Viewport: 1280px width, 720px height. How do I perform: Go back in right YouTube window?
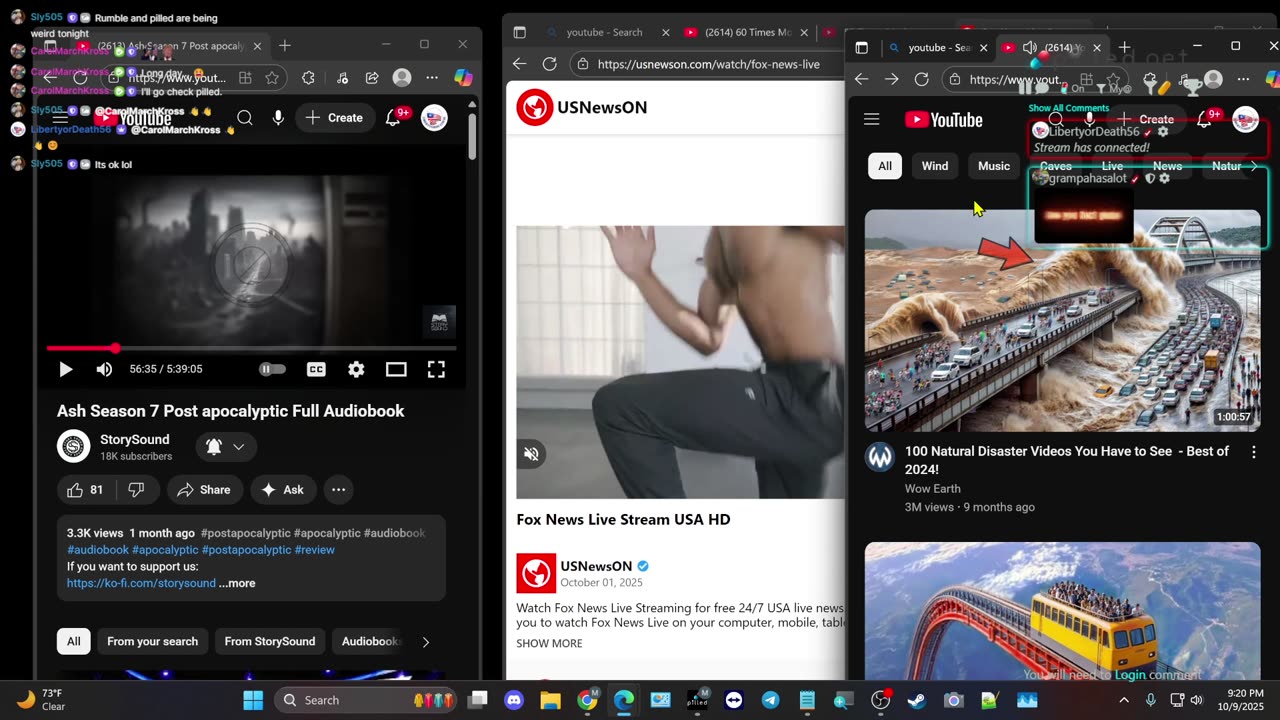(x=861, y=79)
